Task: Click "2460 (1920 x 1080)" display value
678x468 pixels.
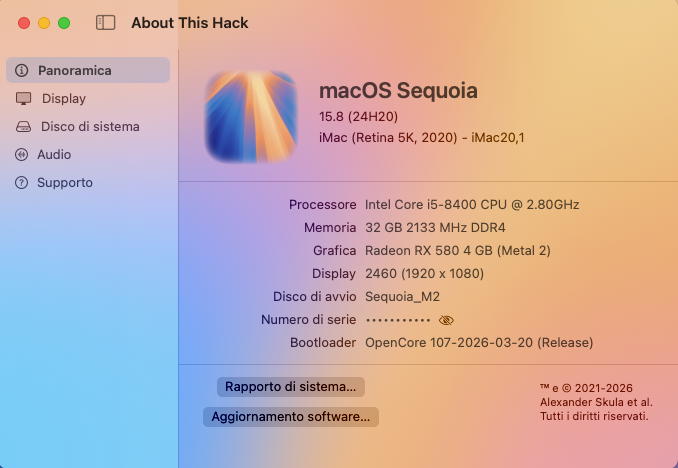Action: [424, 273]
